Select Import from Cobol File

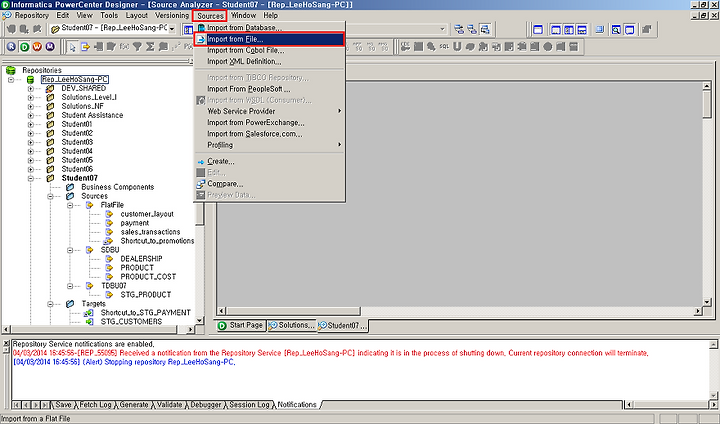pyautogui.click(x=270, y=51)
